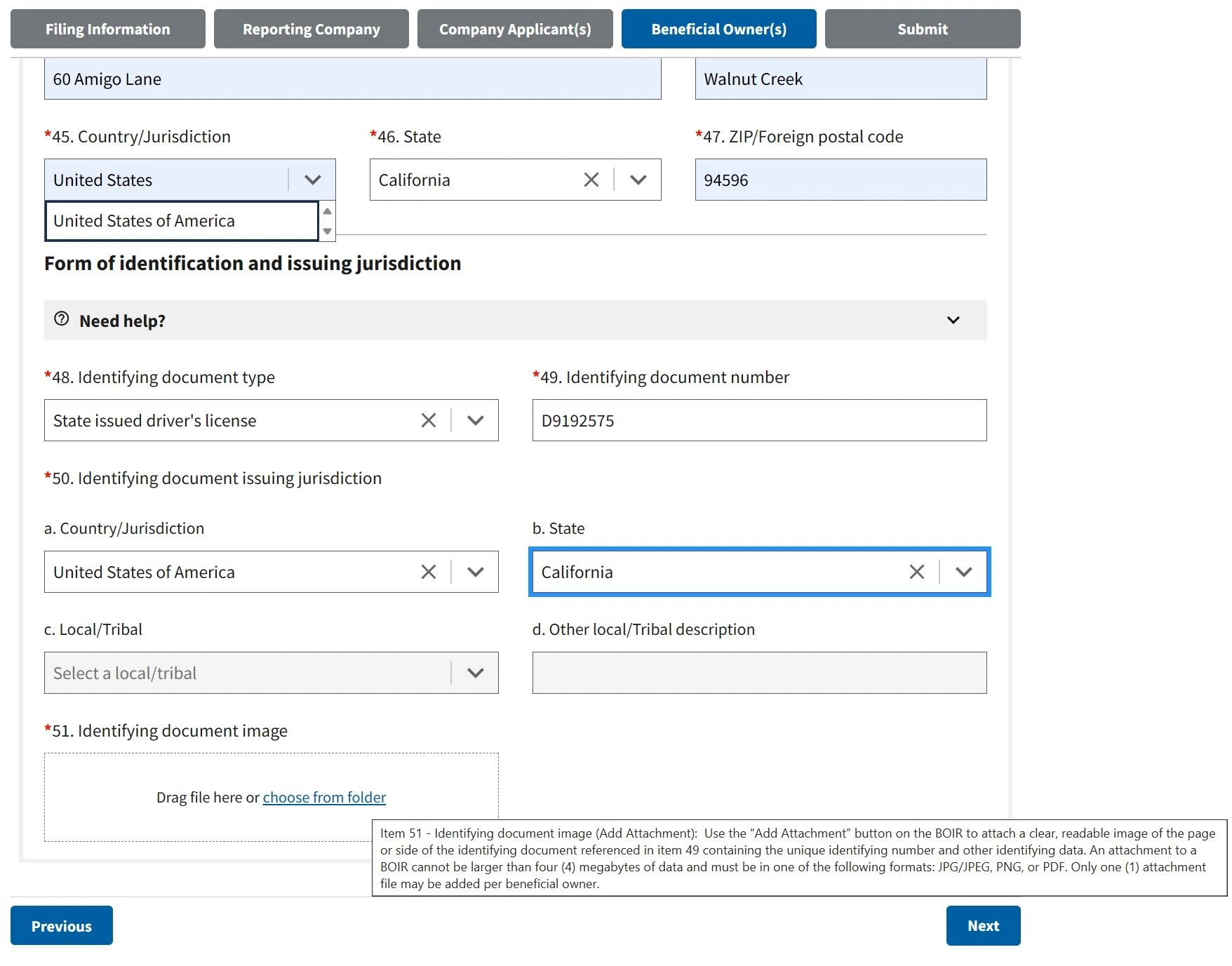The width and height of the screenshot is (1232, 966).
Task: Click the down scroll arrow on country suggestions
Action: coord(327,232)
